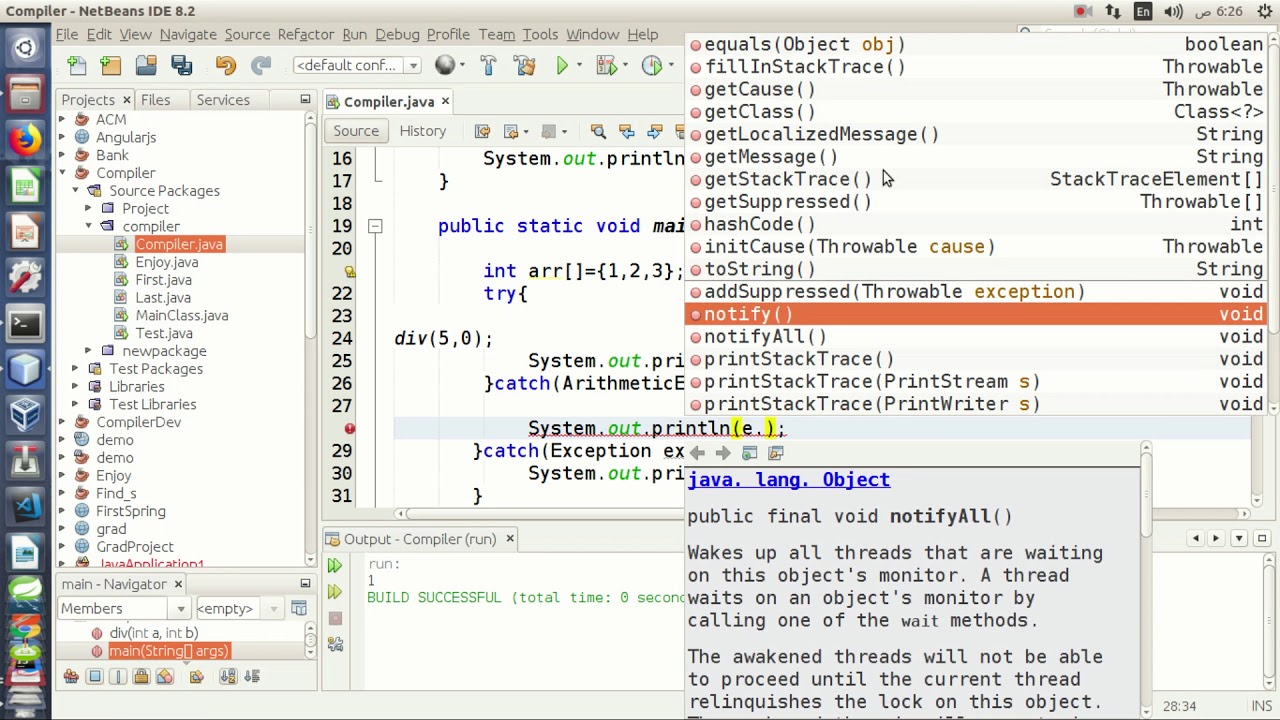Expand the Test Packages node
The height and width of the screenshot is (720, 1280).
(x=75, y=369)
